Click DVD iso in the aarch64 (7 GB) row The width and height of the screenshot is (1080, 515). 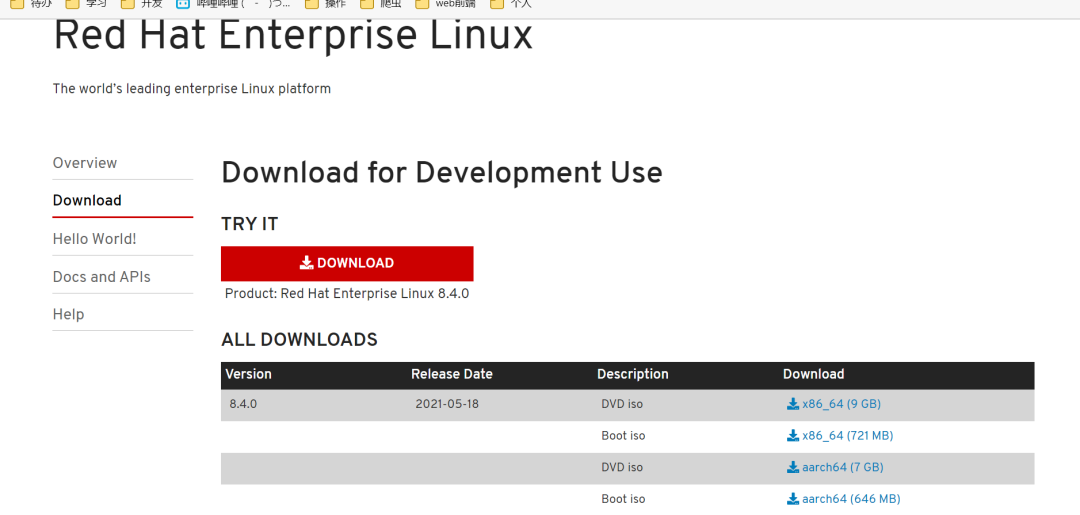(x=622, y=467)
